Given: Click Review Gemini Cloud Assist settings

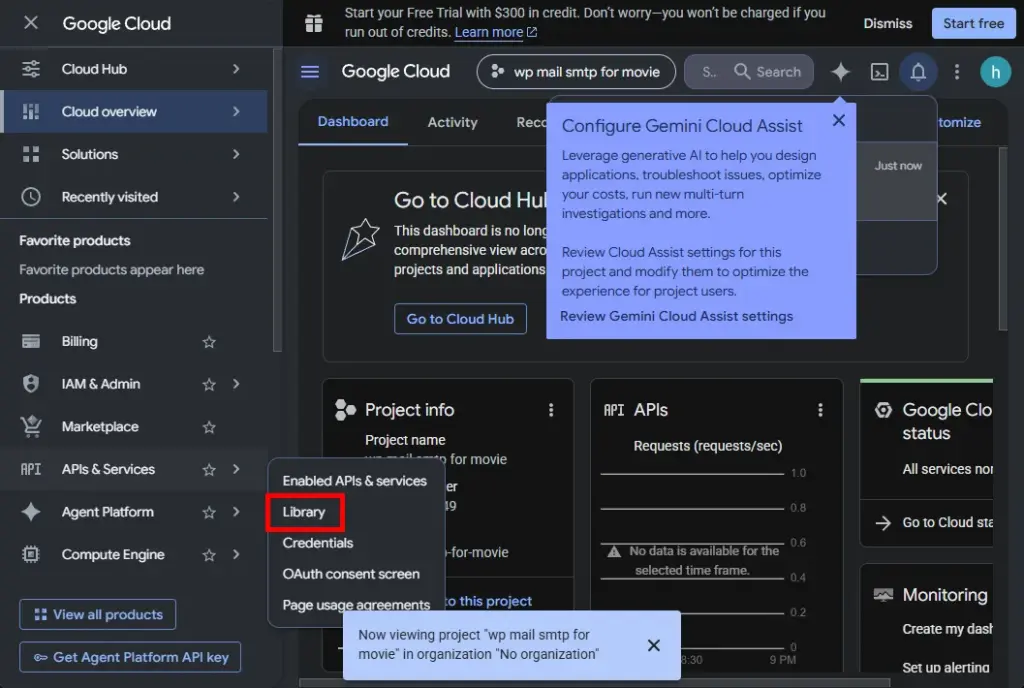Looking at the screenshot, I should click(x=677, y=317).
